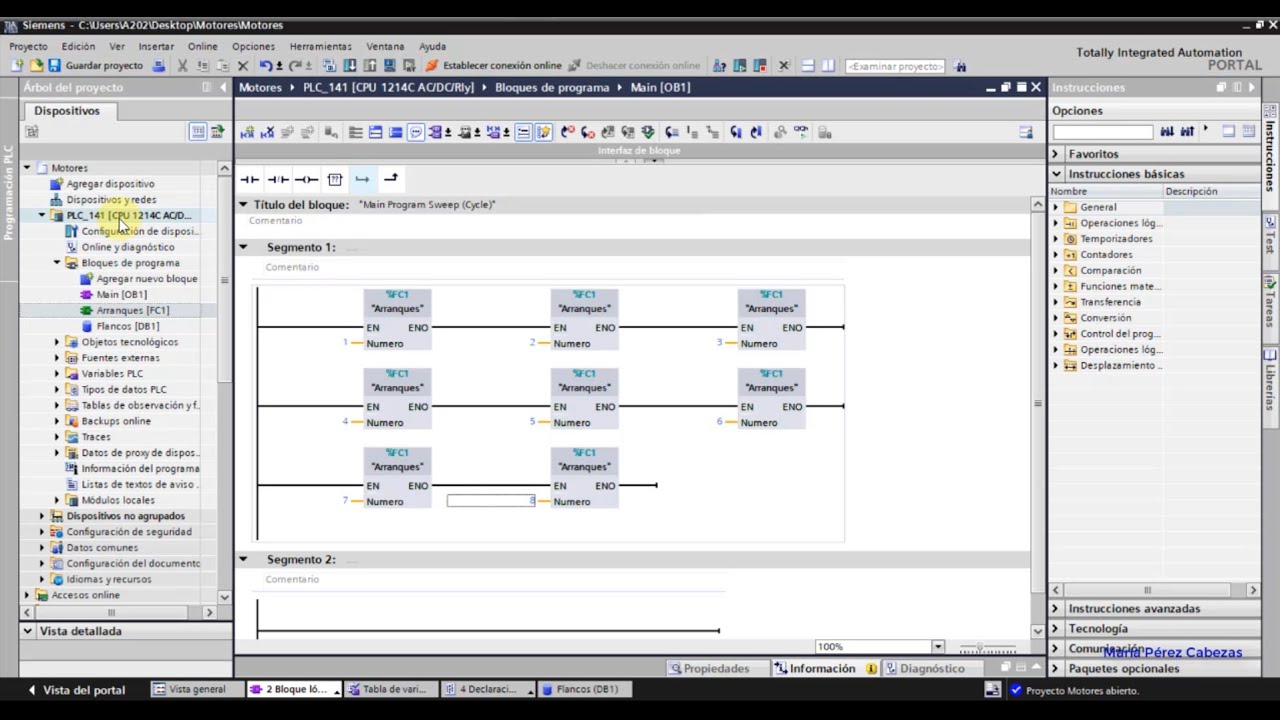Click the instructions search input field
Screen dimensions: 1280x720
click(1103, 131)
